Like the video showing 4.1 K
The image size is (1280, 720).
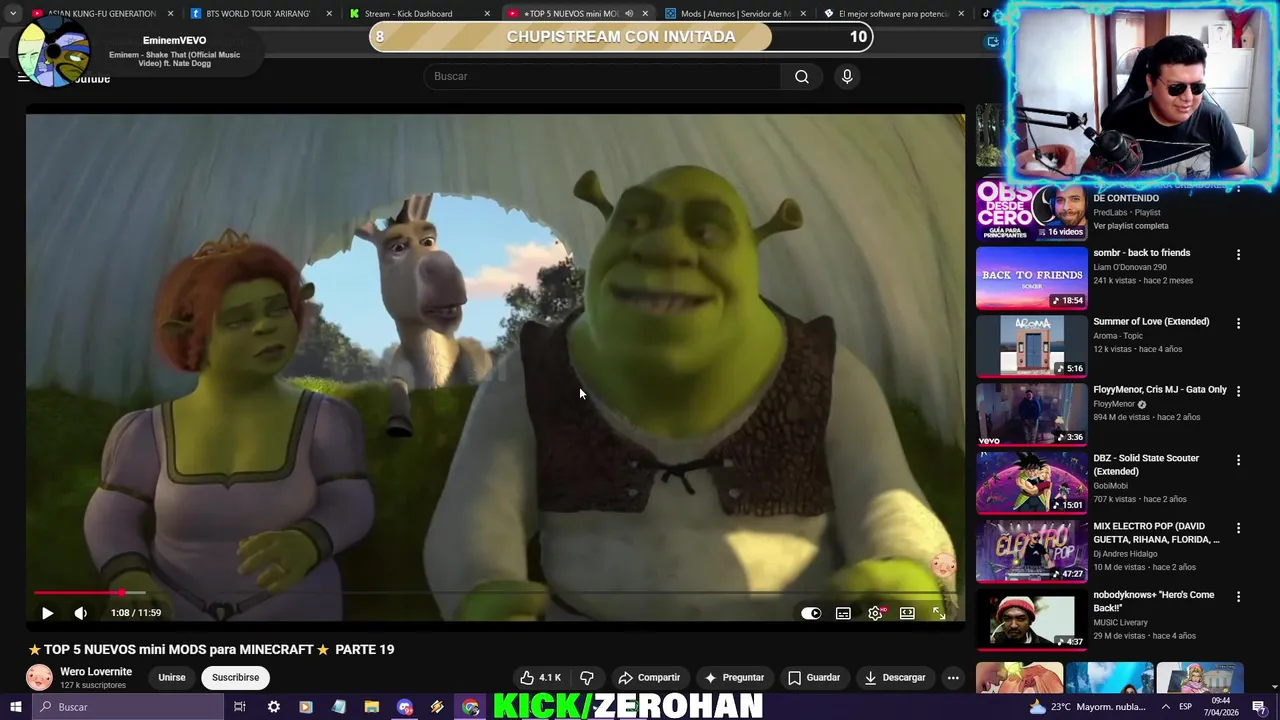tap(540, 677)
